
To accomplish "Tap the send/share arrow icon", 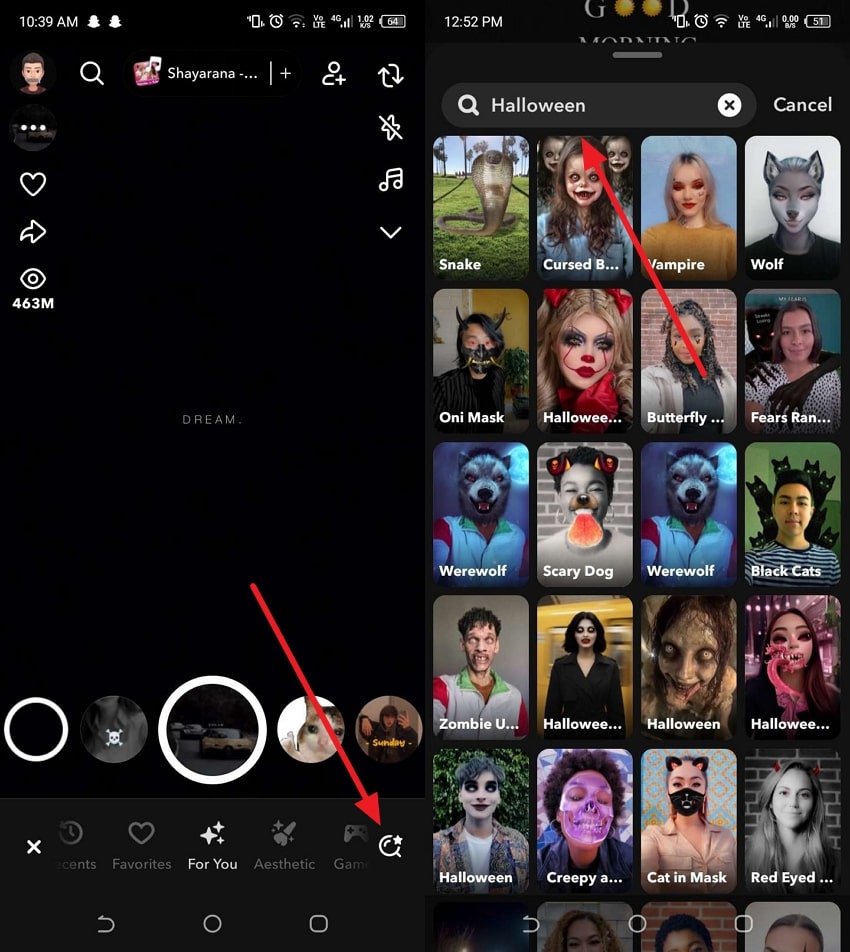I will click(33, 231).
